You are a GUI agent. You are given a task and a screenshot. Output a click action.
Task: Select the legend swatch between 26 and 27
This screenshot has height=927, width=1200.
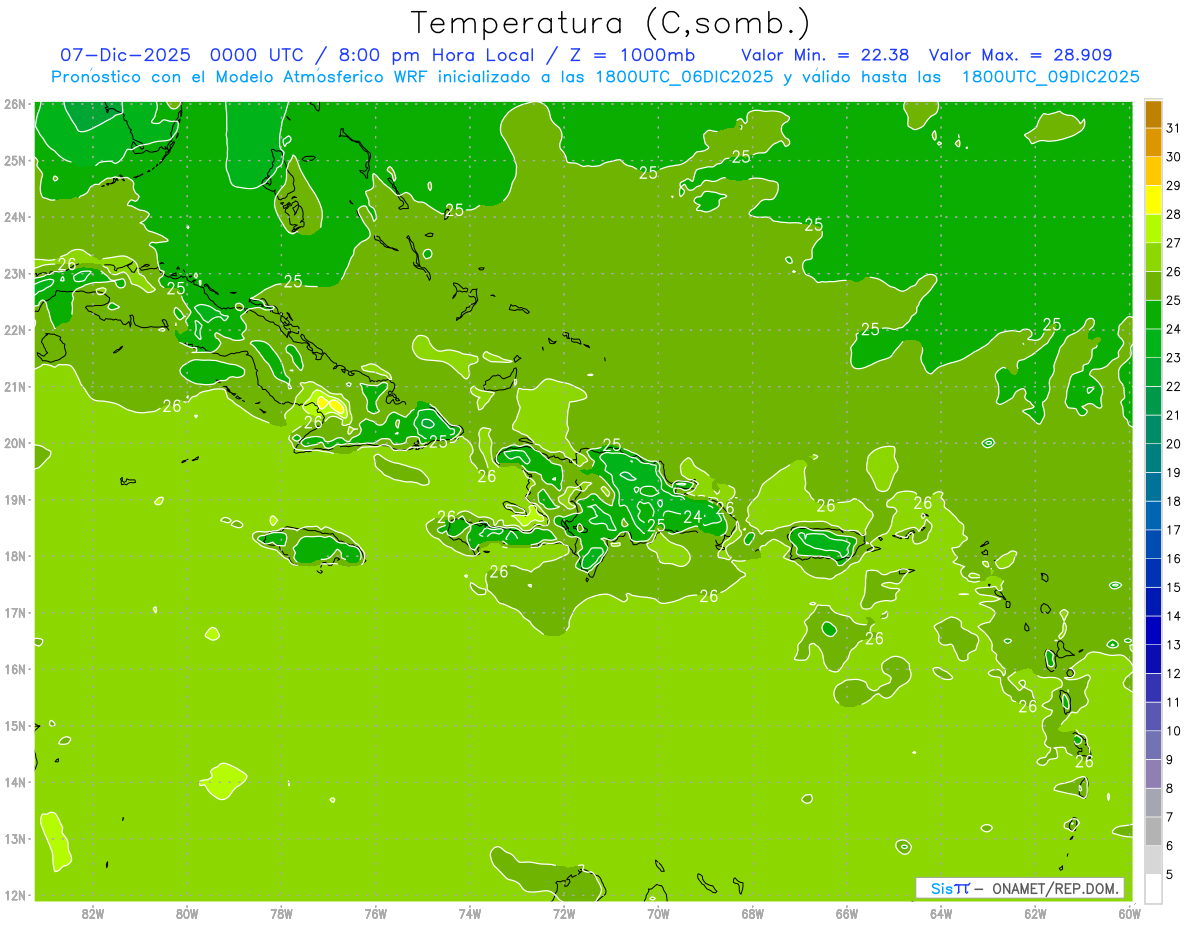tap(1153, 257)
